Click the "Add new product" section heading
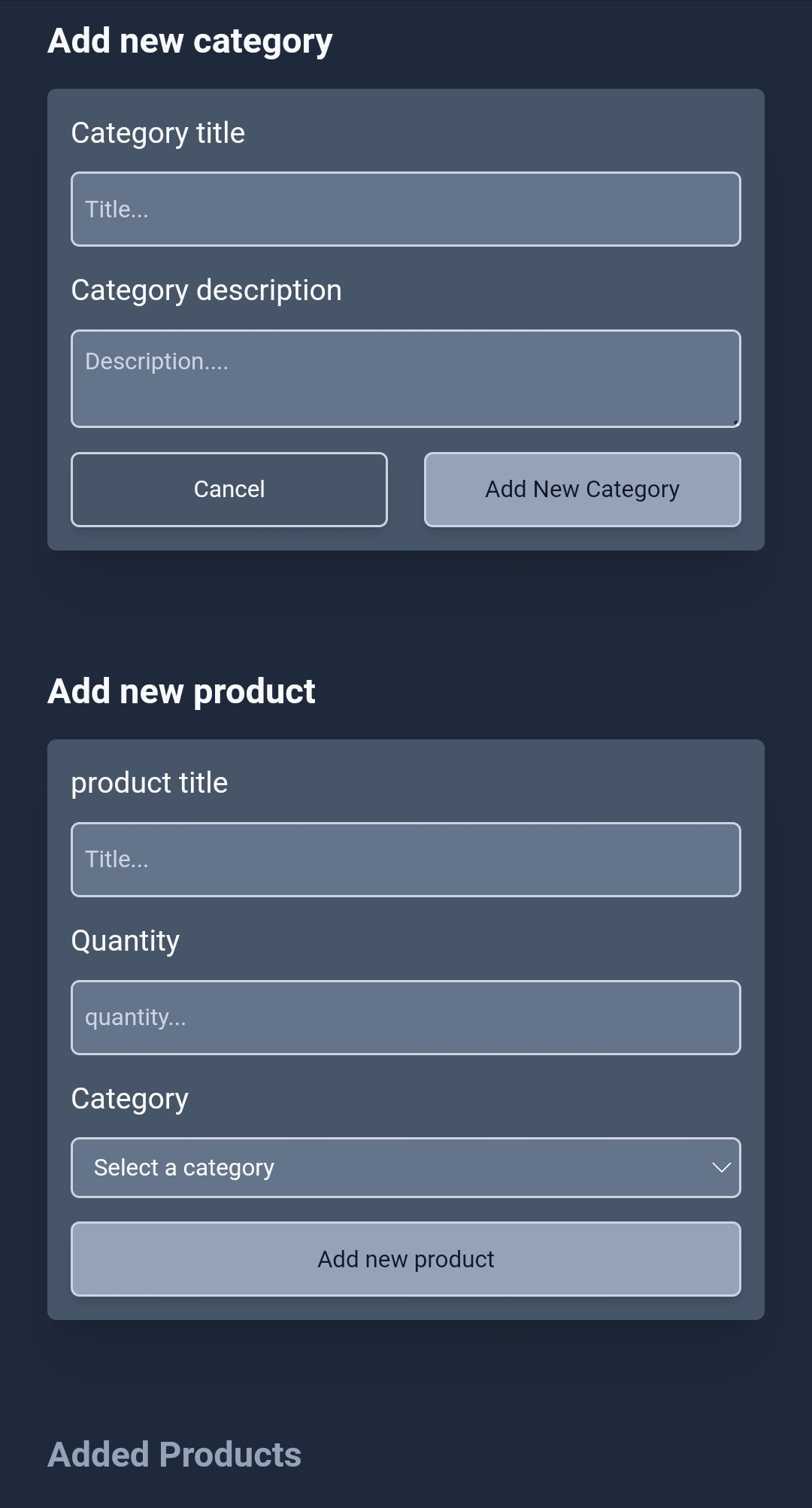 (x=182, y=691)
